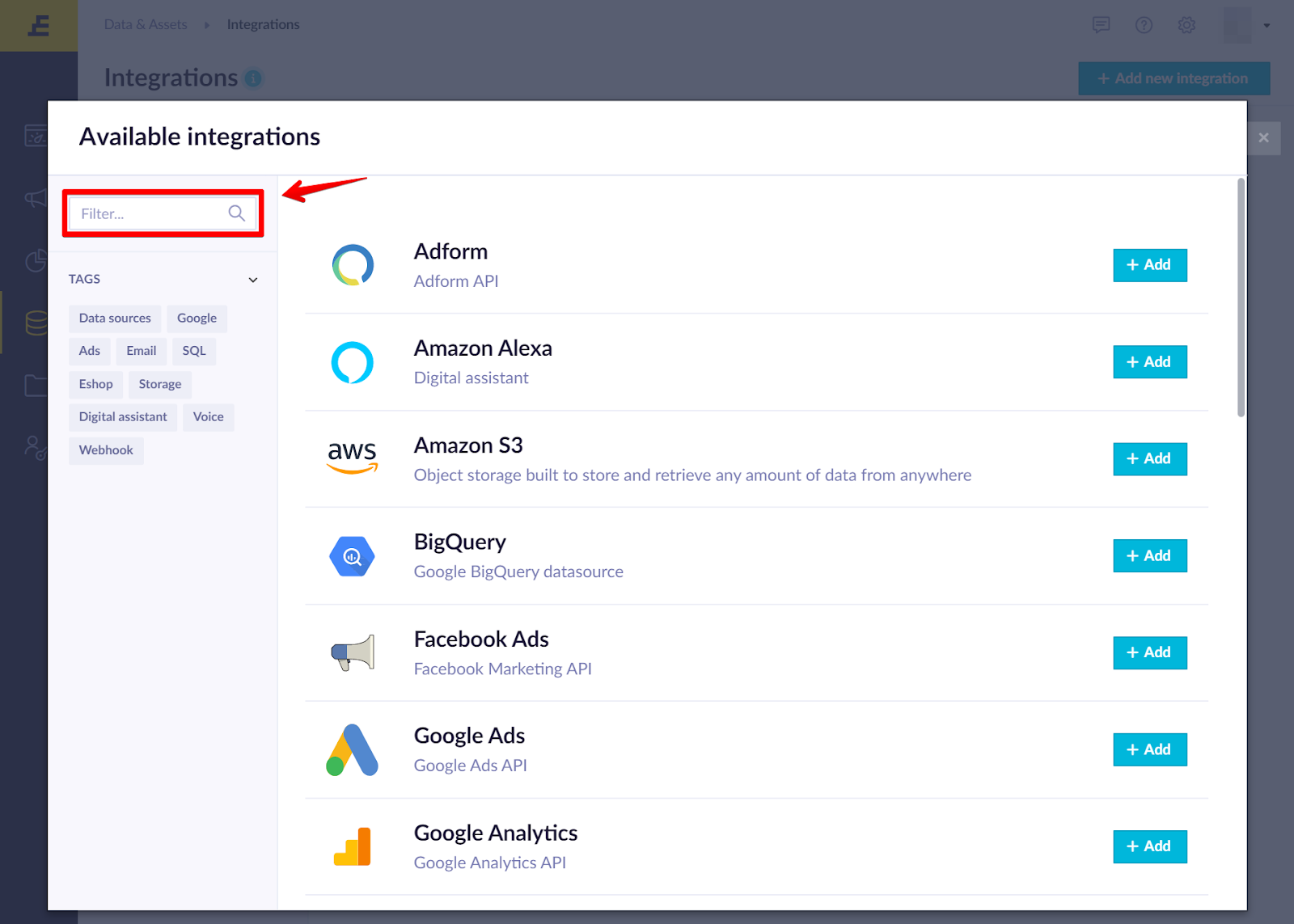The height and width of the screenshot is (924, 1294).
Task: Open the Campaigns megaphone sidebar icon
Action: tap(36, 197)
